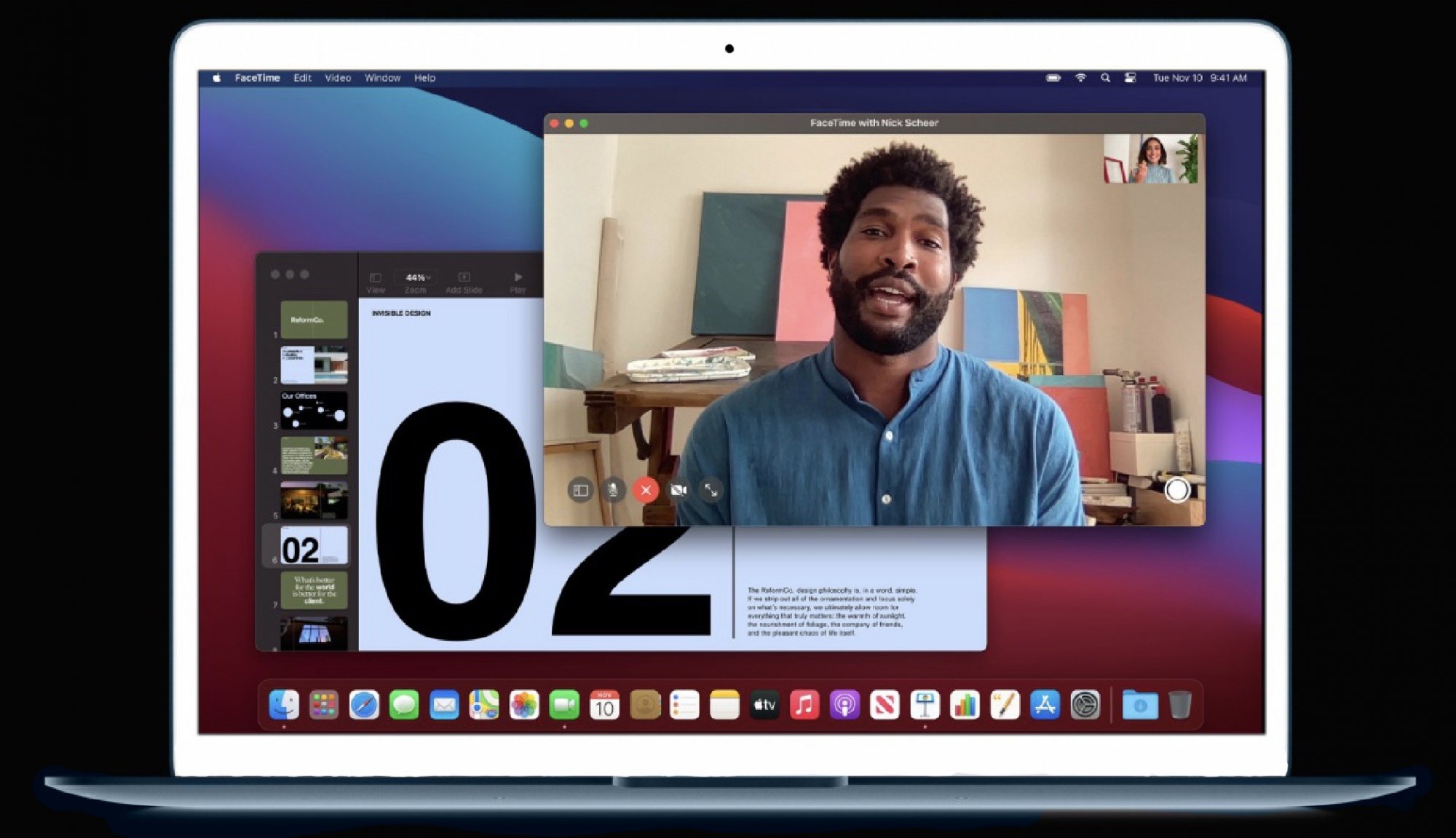The image size is (1456, 838).
Task: Click the self-view picture-in-picture thumbnail
Action: point(1150,159)
